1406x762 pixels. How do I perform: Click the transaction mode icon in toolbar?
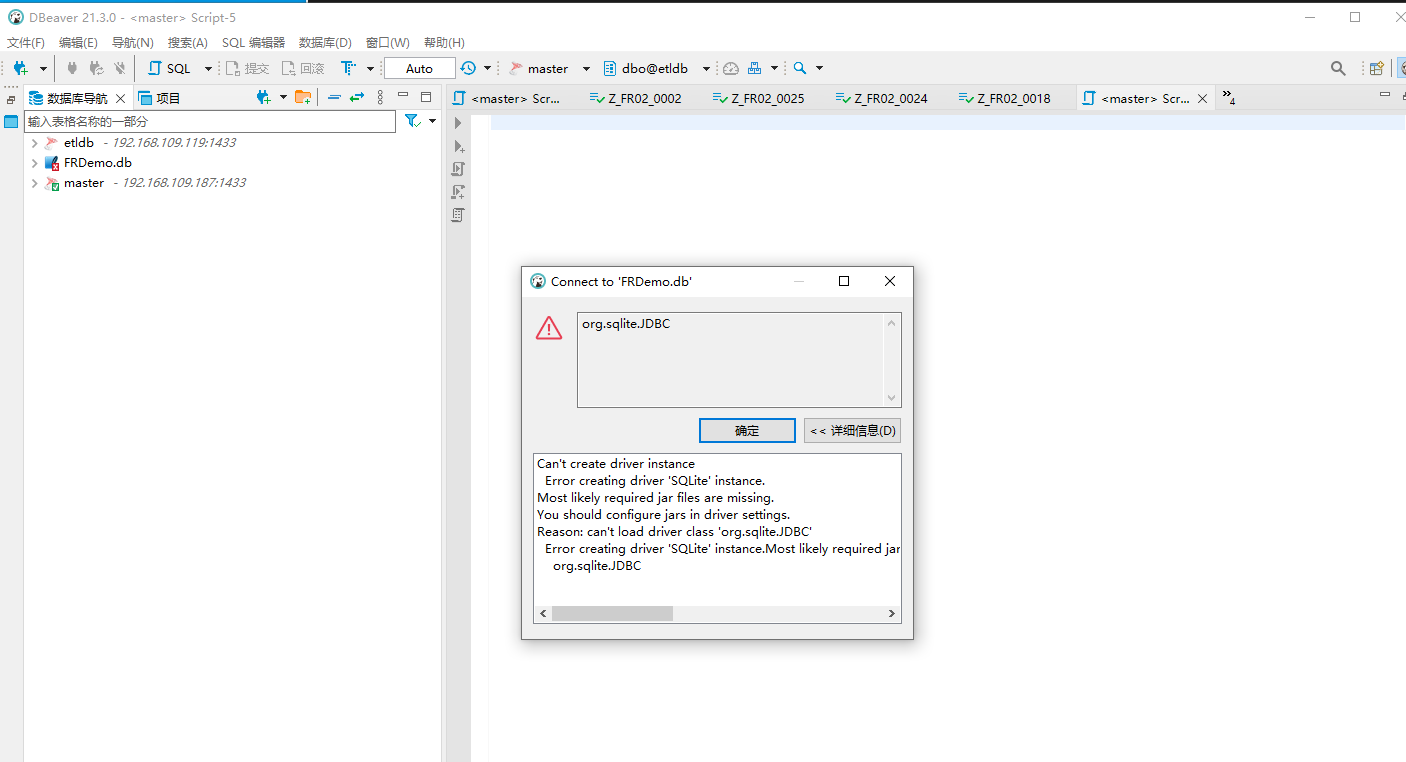click(x=348, y=68)
